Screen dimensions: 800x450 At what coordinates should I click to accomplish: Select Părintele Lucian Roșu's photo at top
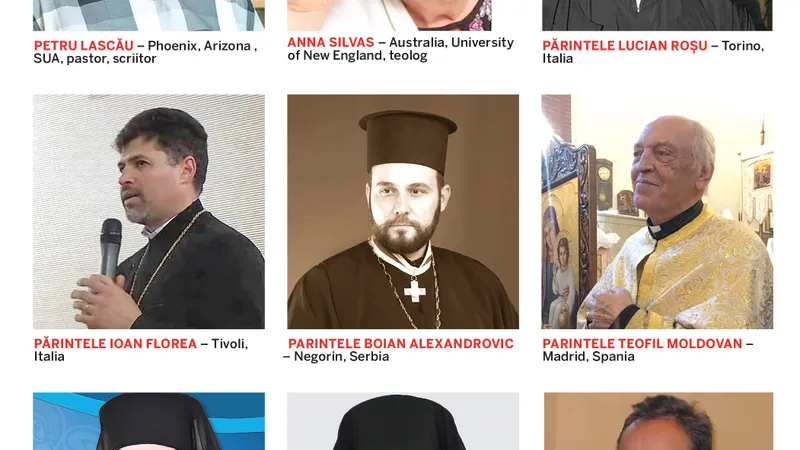tap(657, 15)
